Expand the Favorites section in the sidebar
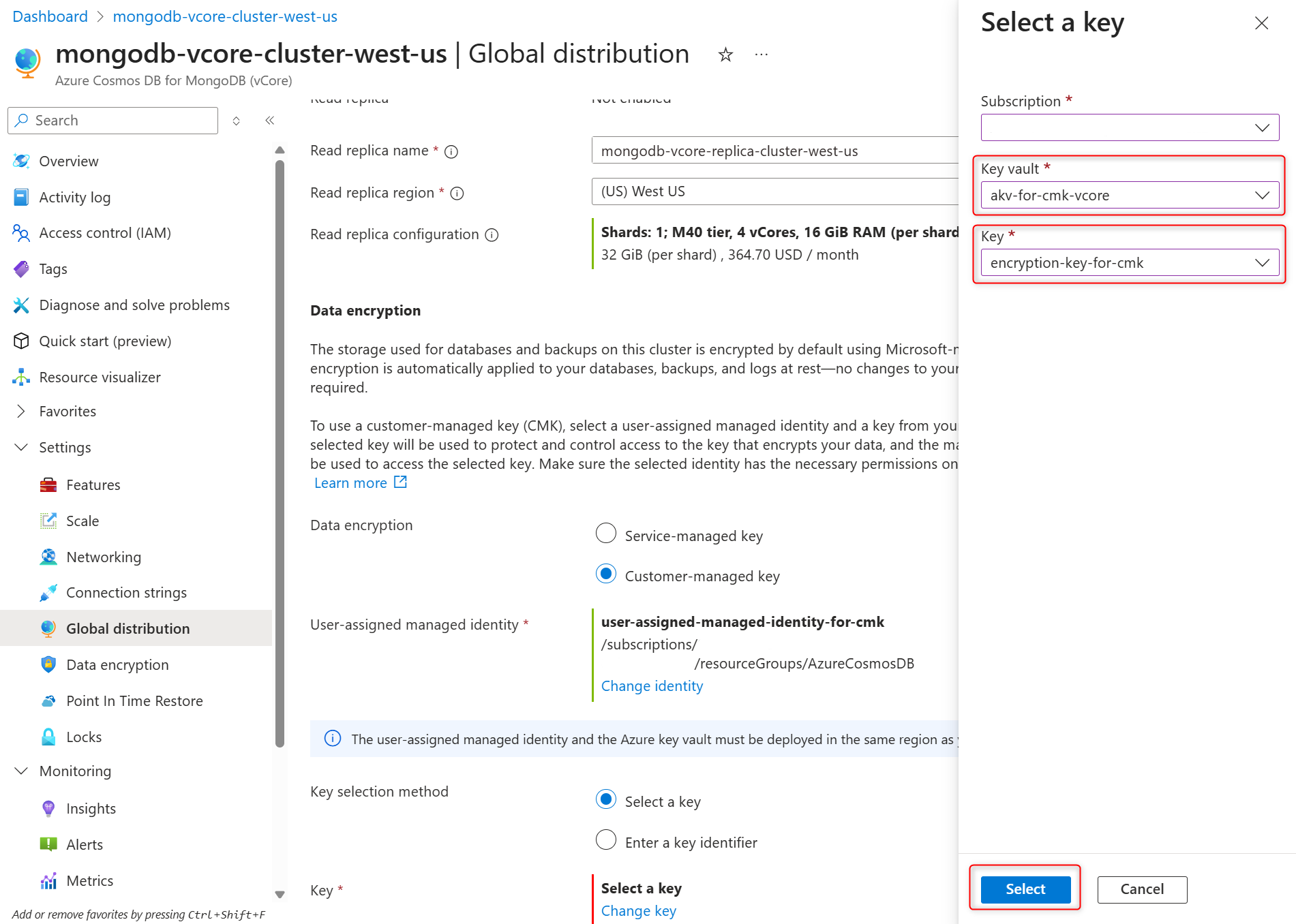This screenshot has height=924, width=1296. point(67,412)
